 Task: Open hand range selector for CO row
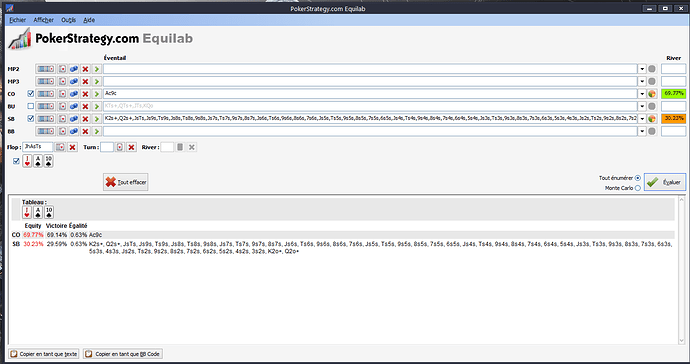46,94
